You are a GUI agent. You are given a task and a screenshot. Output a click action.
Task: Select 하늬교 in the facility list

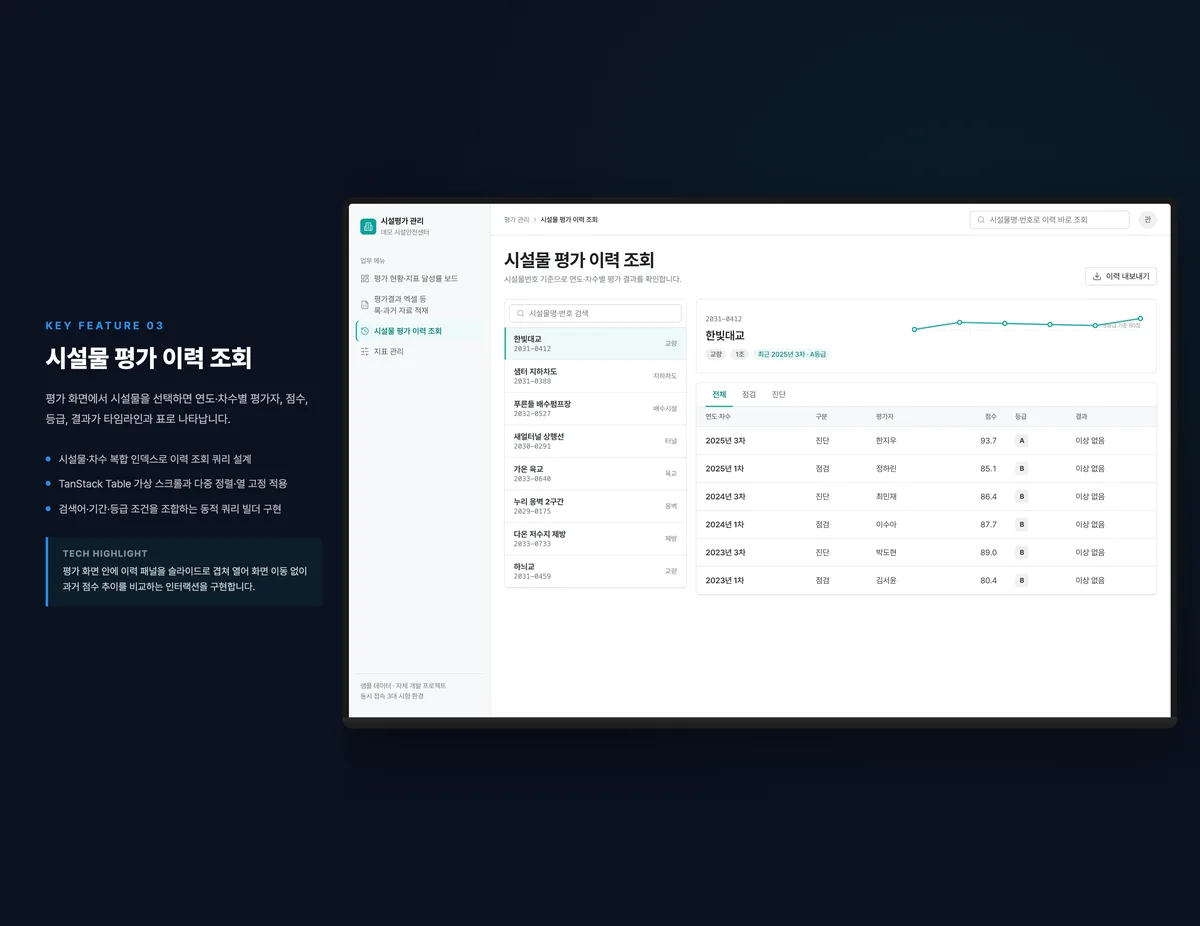pyautogui.click(x=595, y=571)
